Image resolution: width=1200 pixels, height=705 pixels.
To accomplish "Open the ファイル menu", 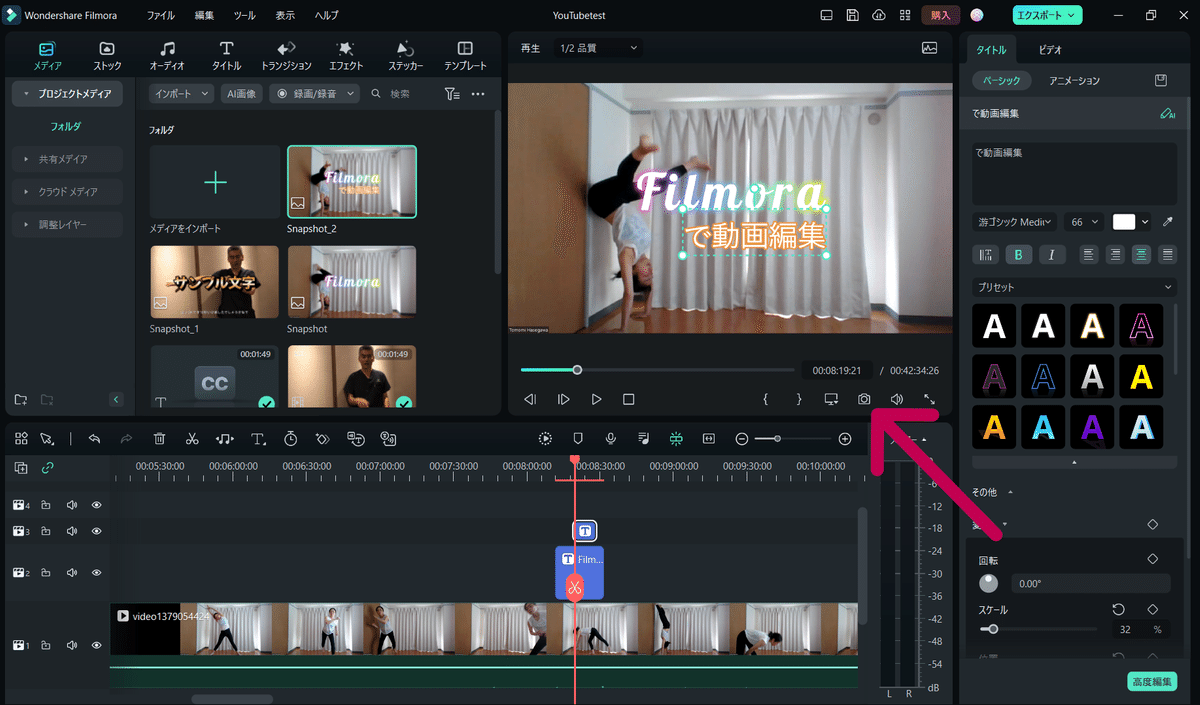I will [x=160, y=15].
